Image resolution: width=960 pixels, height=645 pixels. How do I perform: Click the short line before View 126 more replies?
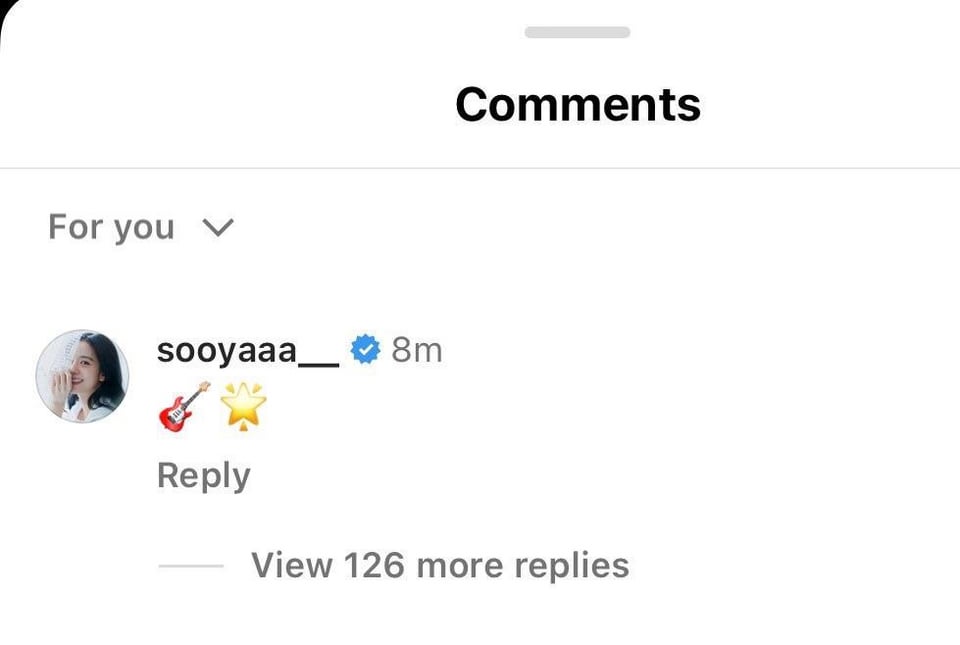coord(190,566)
